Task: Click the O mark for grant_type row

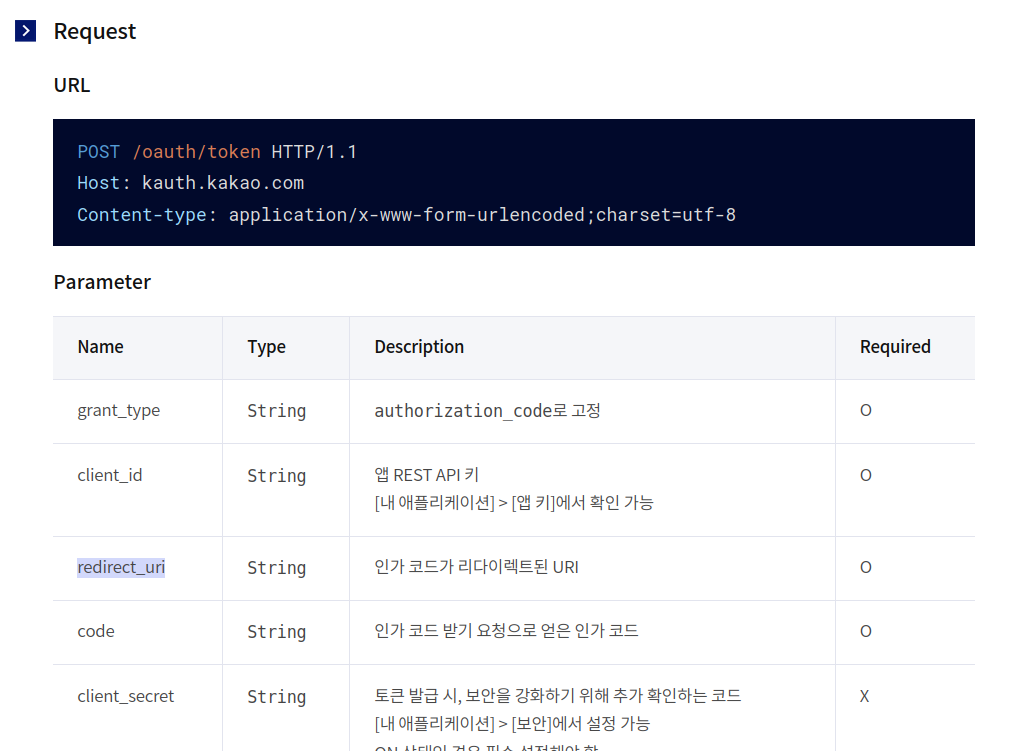Action: click(x=865, y=410)
